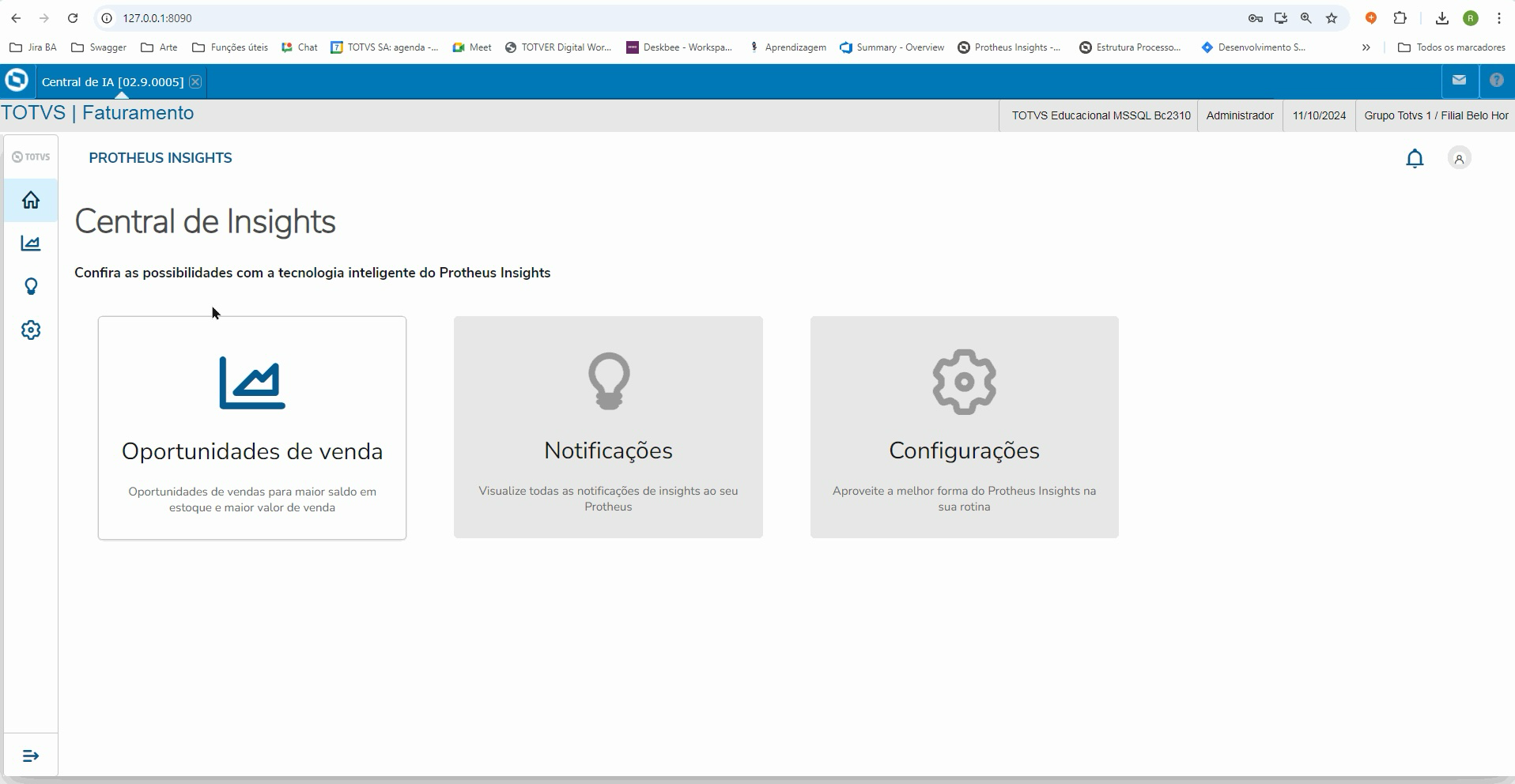Open the Deskbee - Workspa... bookmark
The height and width of the screenshot is (784, 1515).
679,47
